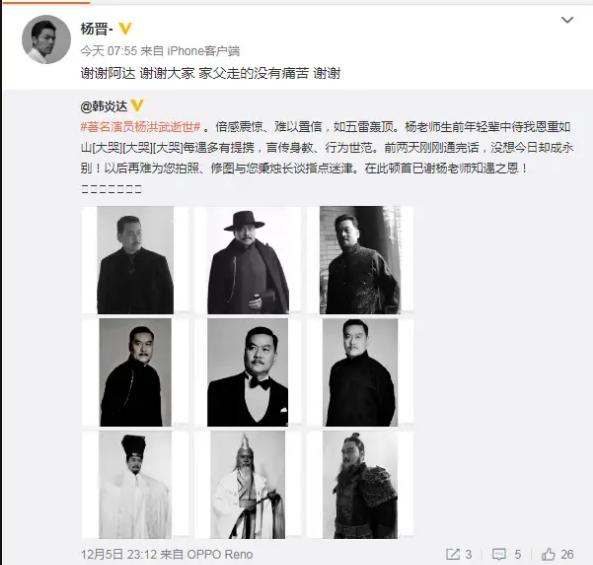Image resolution: width=593 pixels, height=565 pixels.
Task: Open the tall black hat white robe photo
Action: point(135,485)
